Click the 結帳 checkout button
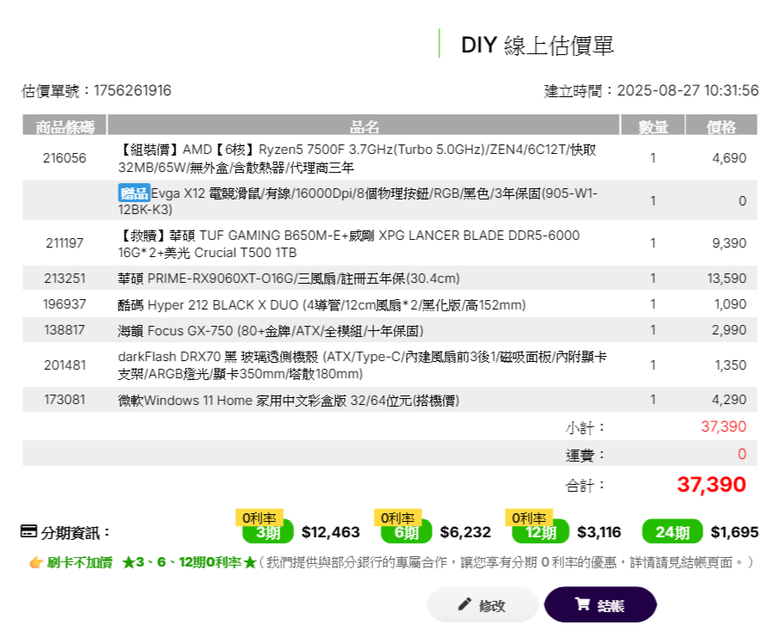780x643 pixels. (600, 604)
